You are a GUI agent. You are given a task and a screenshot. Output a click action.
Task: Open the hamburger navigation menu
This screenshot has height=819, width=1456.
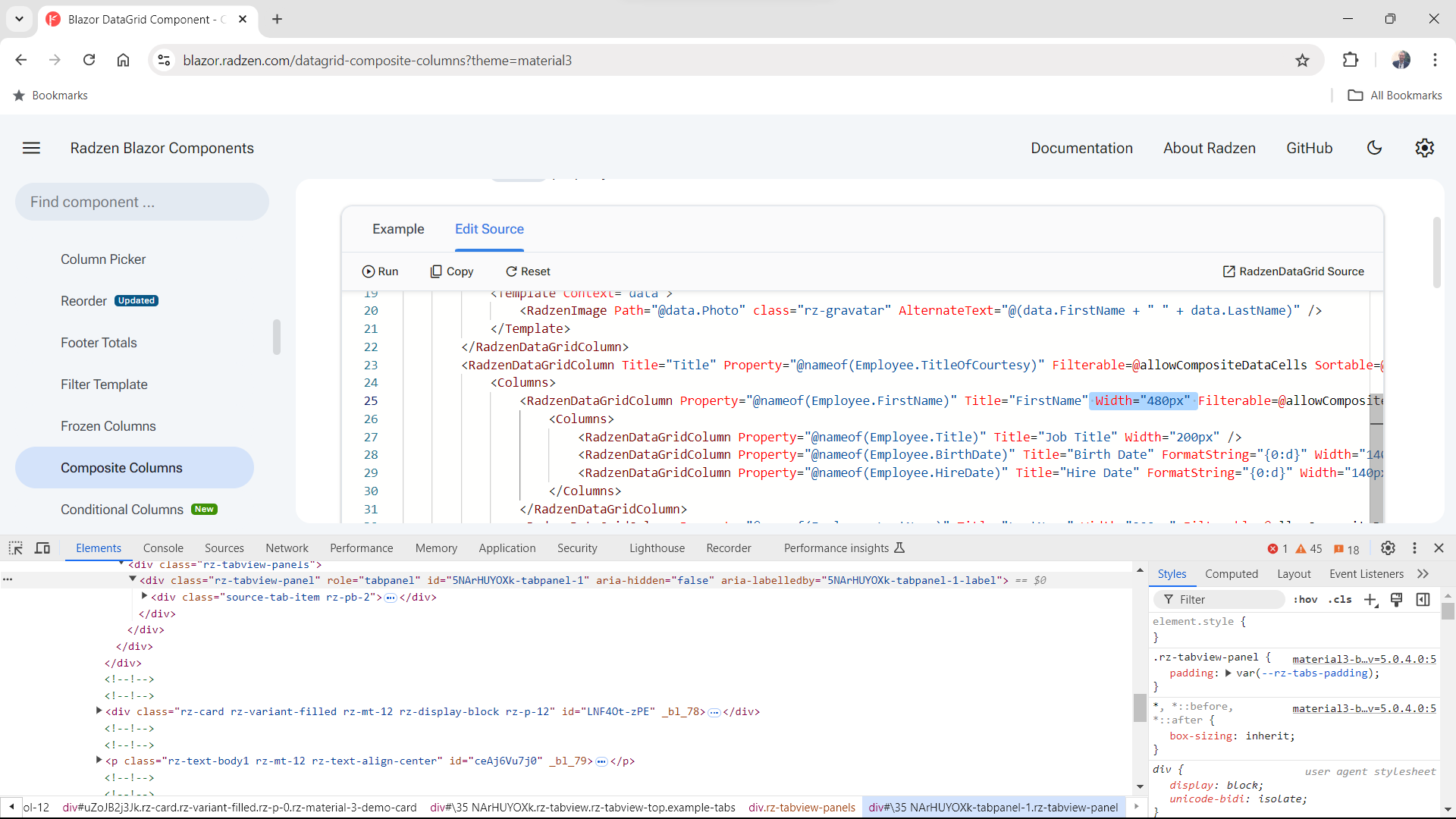(x=31, y=148)
